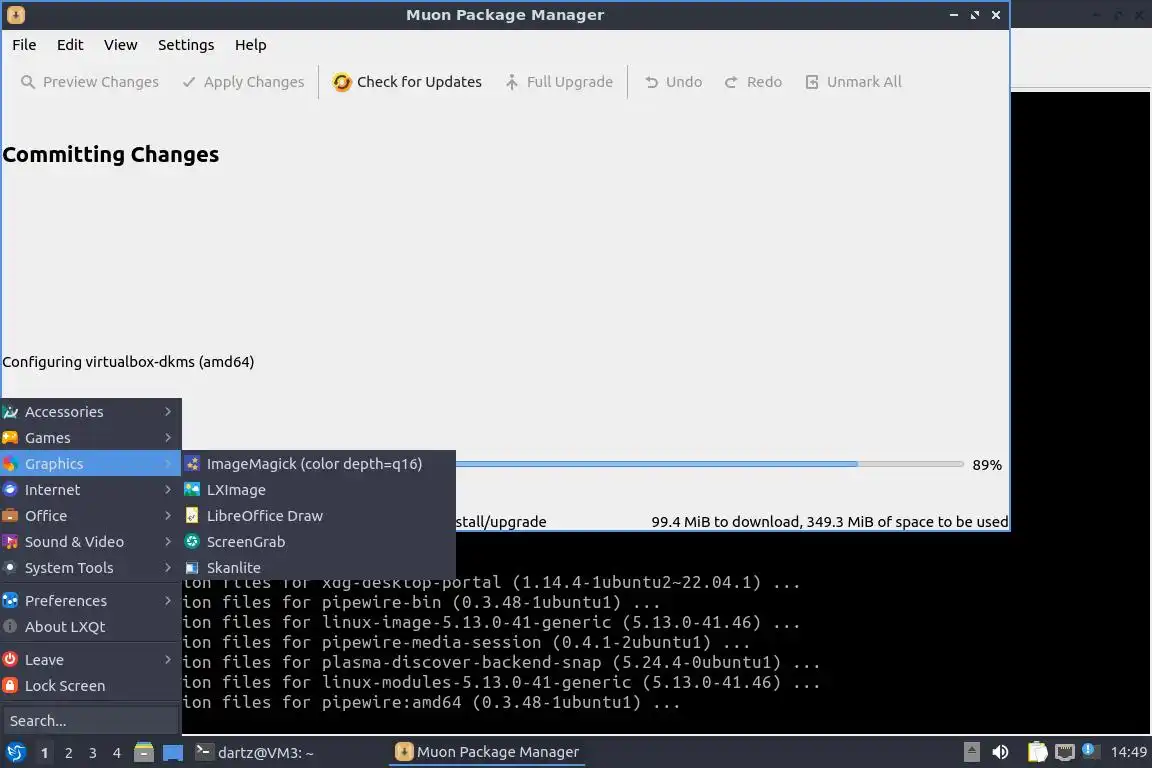Click Apply Changes checkmark icon

(189, 82)
